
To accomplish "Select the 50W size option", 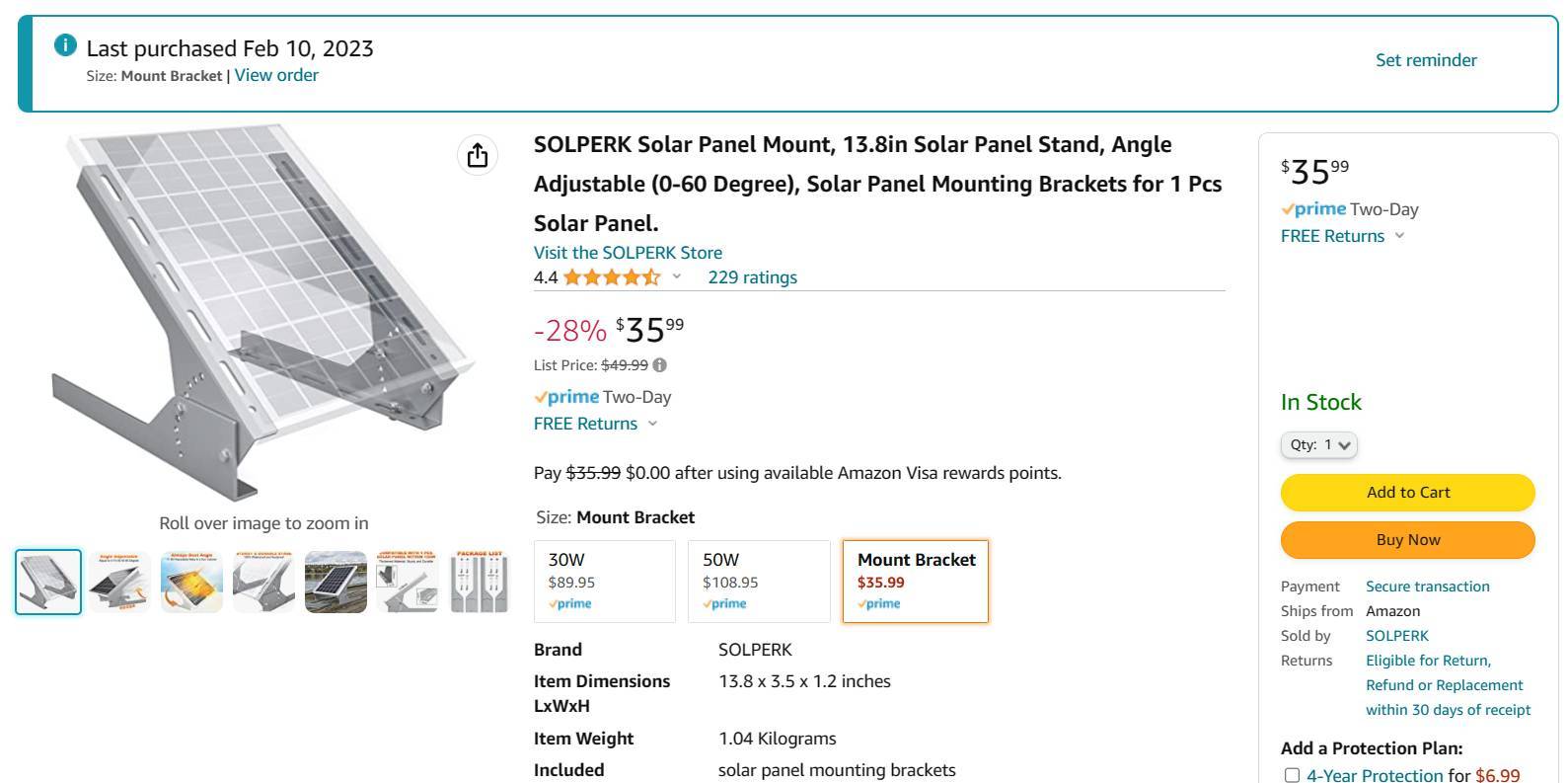I will (759, 581).
